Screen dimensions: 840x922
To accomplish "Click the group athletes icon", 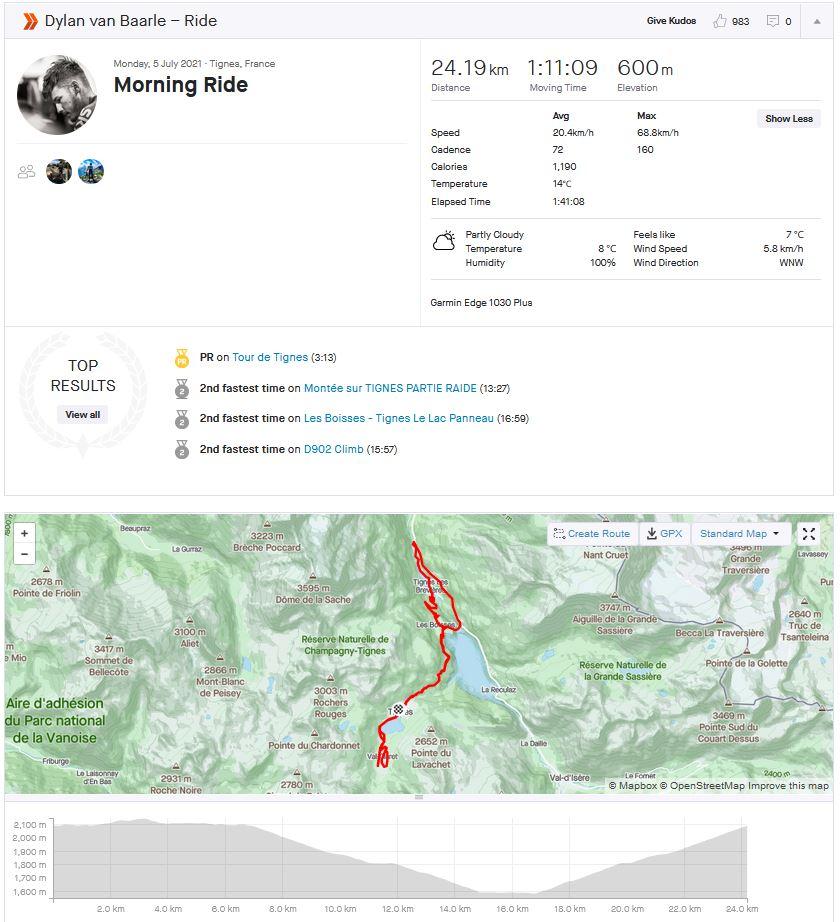I will 27,172.
